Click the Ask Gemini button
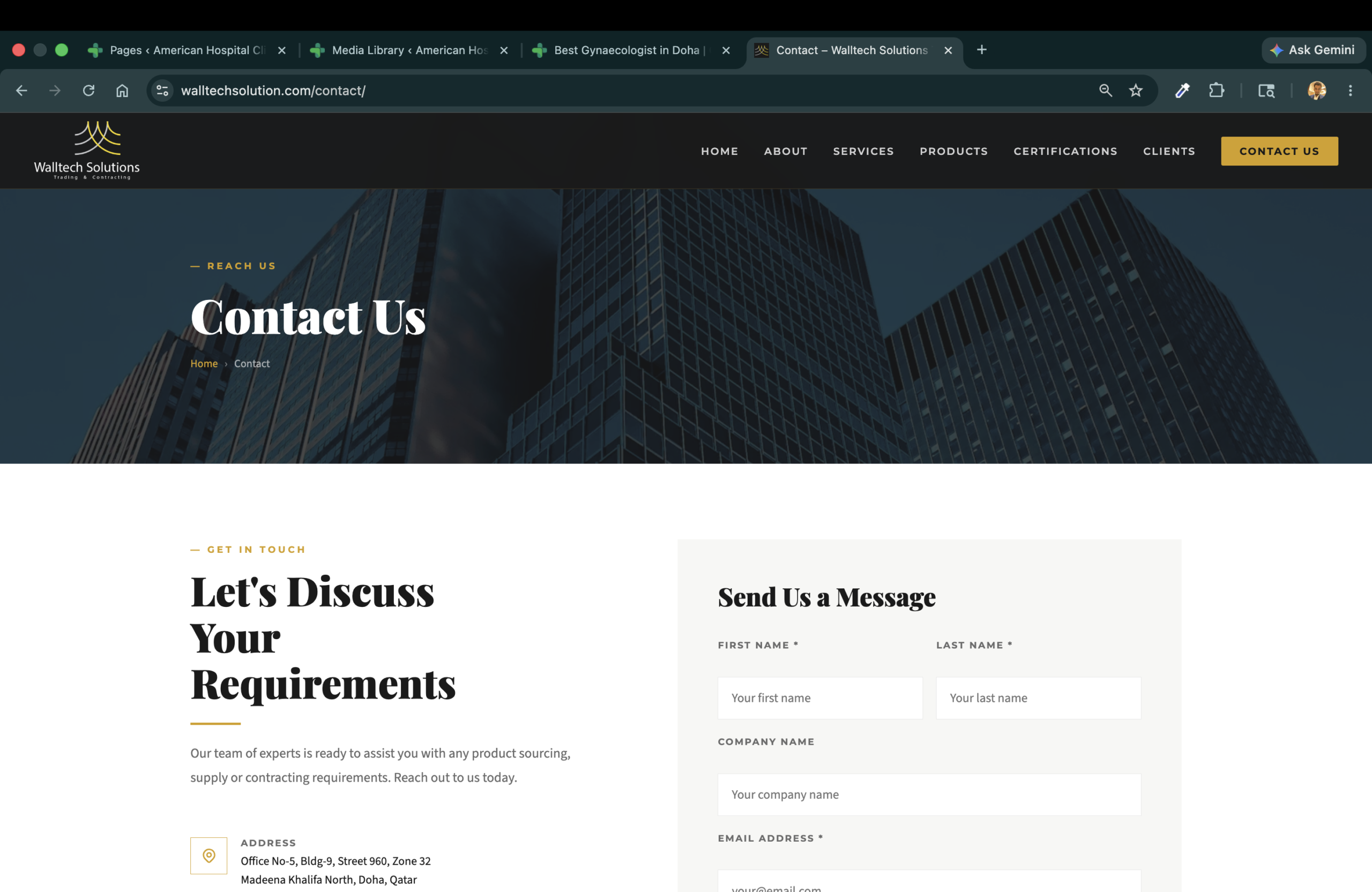 1313,50
